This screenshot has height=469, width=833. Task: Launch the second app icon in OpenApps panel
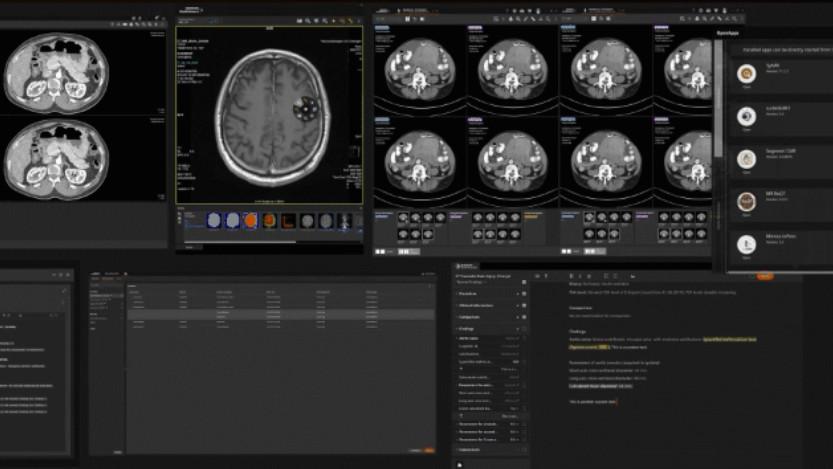coord(746,116)
